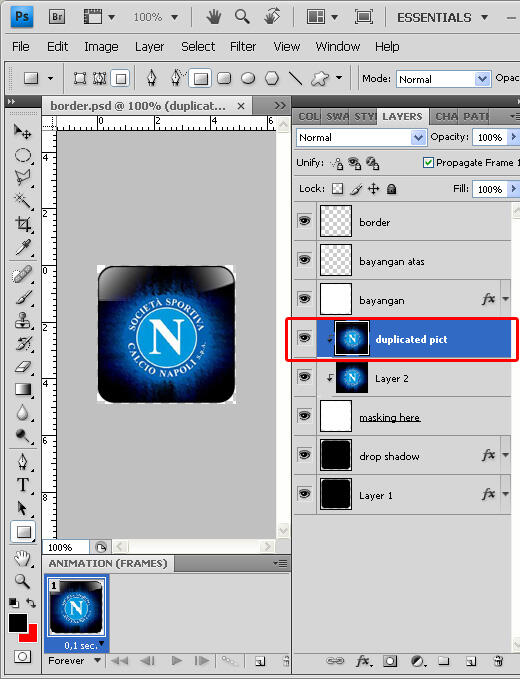
Task: Choose the Type tool
Action: 23,485
